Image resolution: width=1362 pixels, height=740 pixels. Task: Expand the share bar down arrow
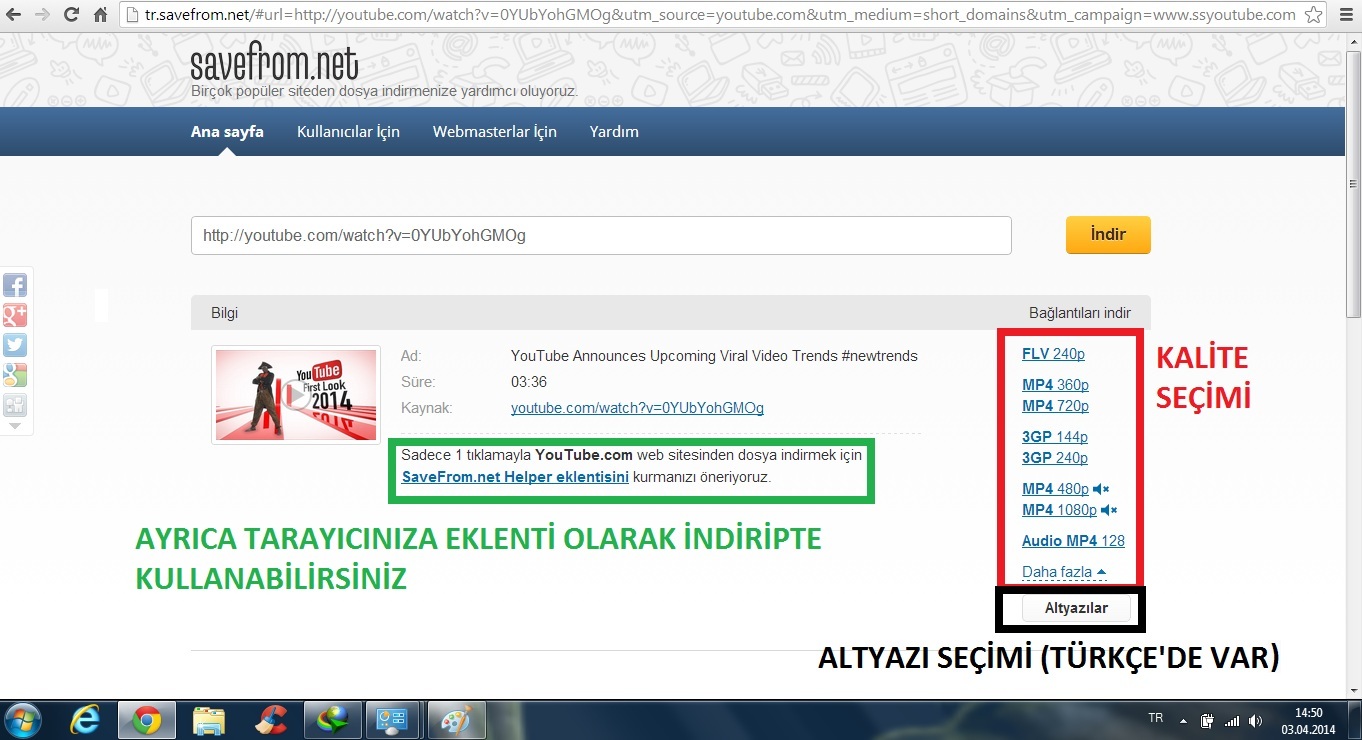[x=15, y=426]
